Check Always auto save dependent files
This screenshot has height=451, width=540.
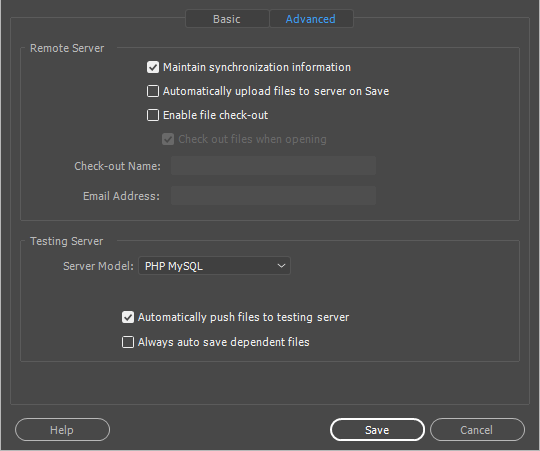128,342
